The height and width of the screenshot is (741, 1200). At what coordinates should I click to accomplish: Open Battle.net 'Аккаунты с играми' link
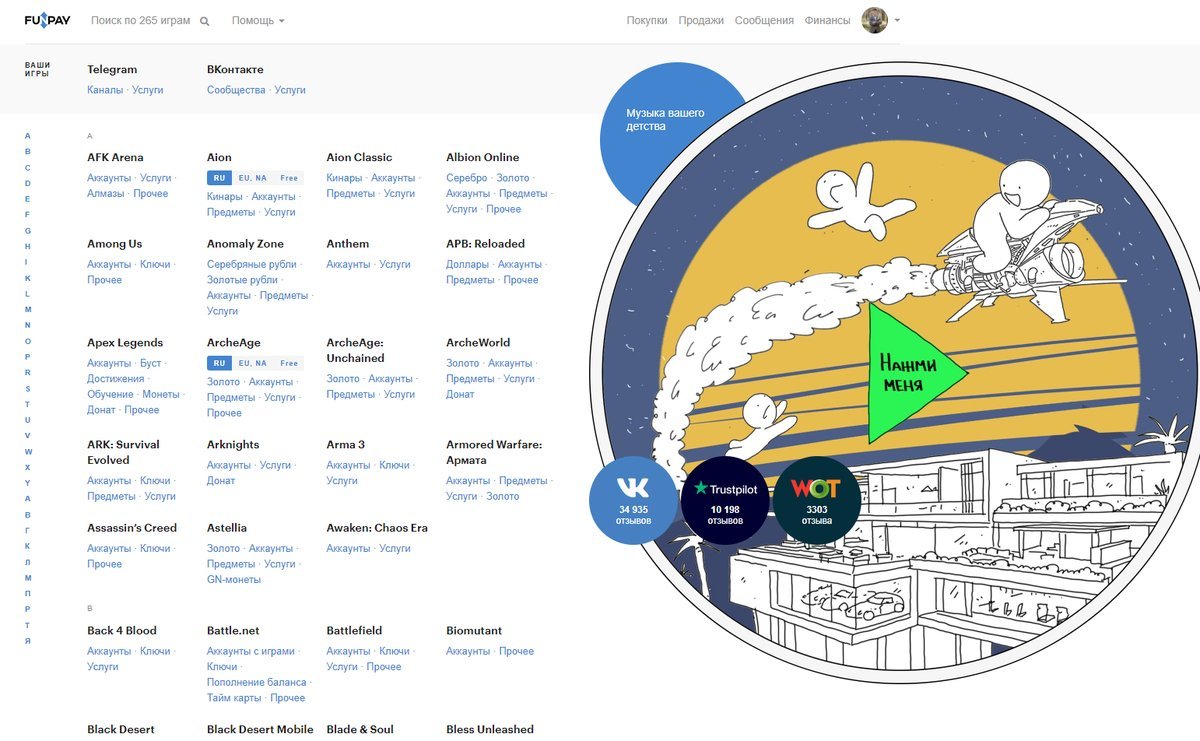(251, 651)
